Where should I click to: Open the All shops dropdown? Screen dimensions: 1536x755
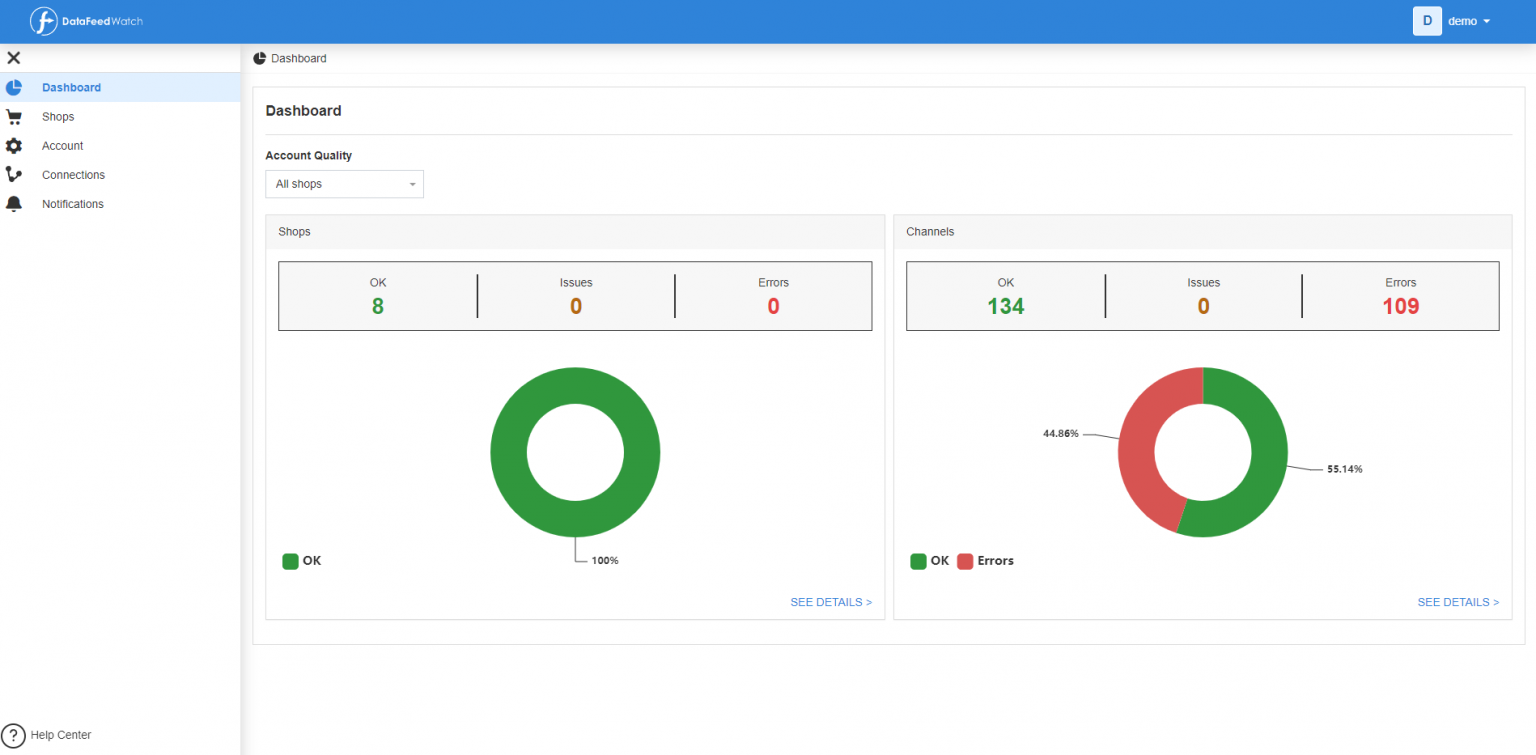[344, 184]
